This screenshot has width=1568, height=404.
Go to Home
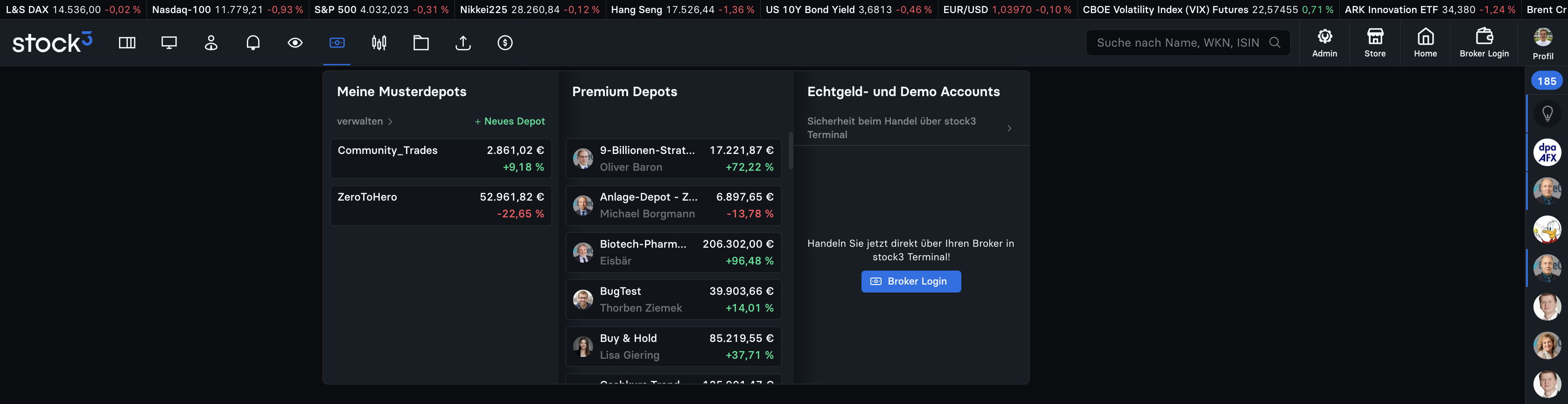[1426, 42]
